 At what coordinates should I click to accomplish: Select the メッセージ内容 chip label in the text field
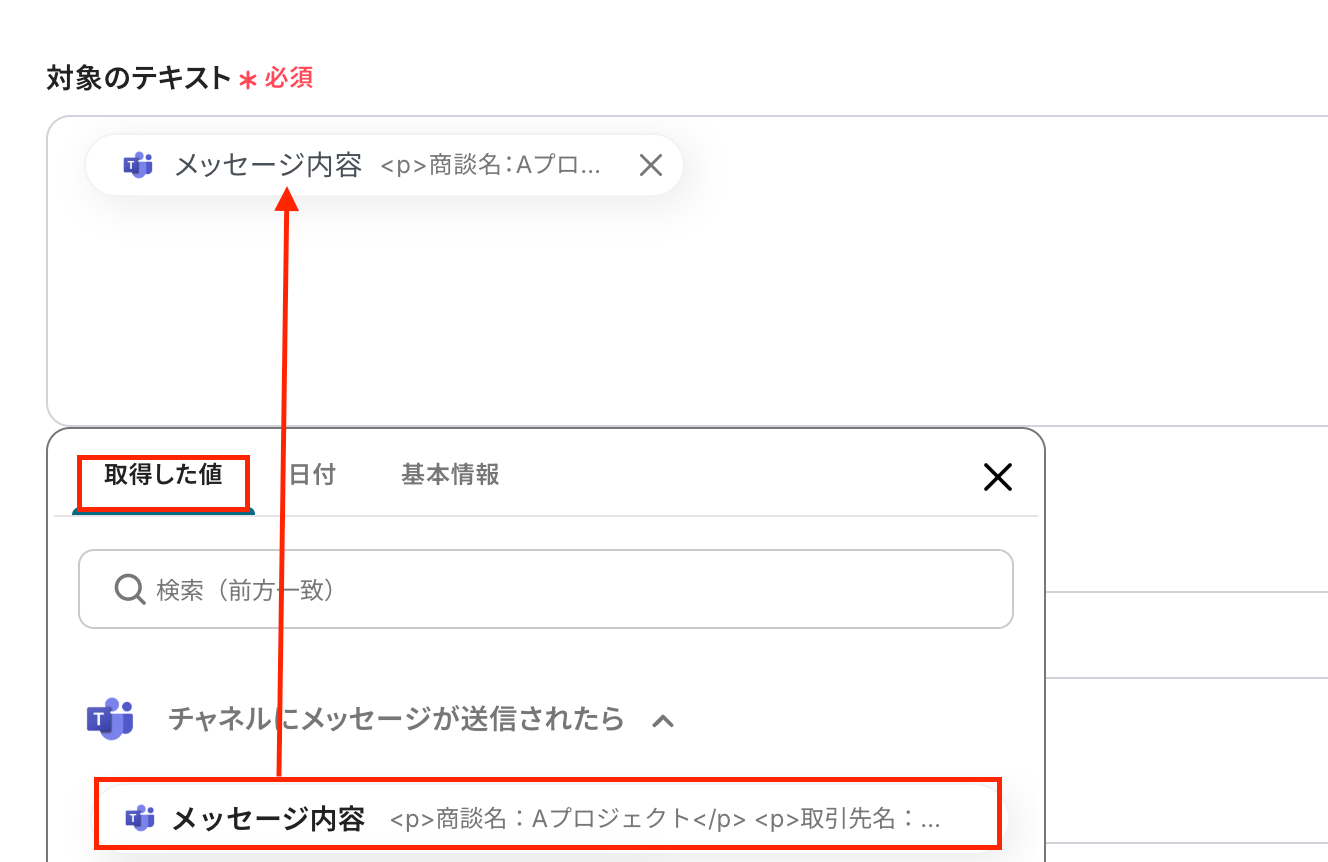(268, 165)
